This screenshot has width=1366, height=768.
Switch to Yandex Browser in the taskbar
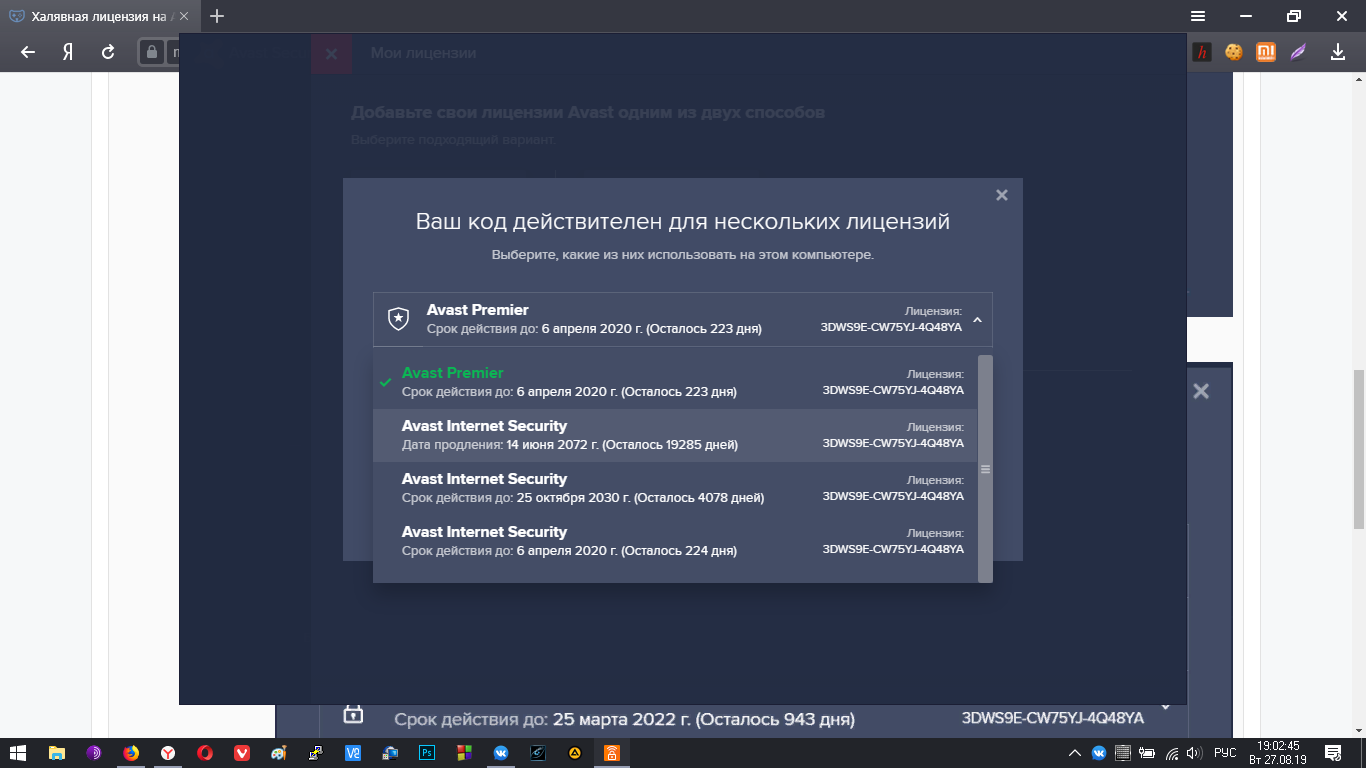click(168, 753)
